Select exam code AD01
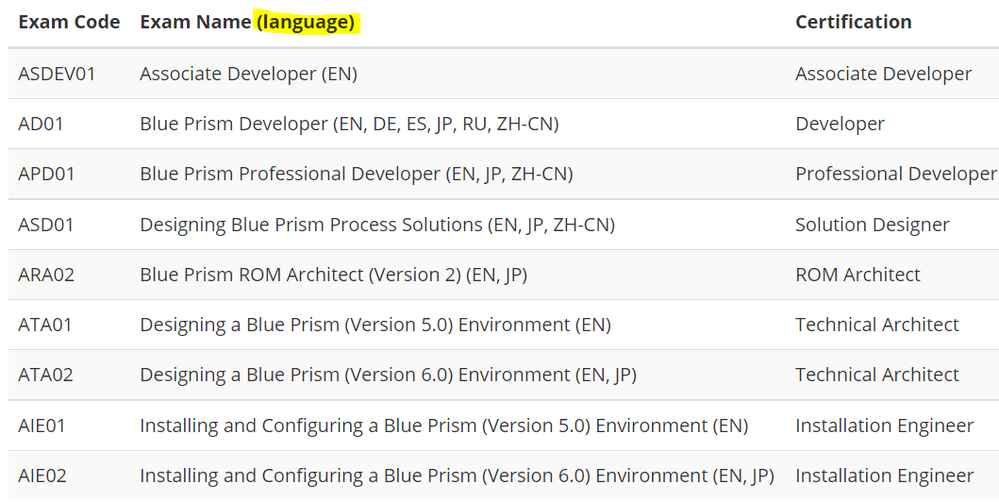The height and width of the screenshot is (502, 999). pos(40,124)
